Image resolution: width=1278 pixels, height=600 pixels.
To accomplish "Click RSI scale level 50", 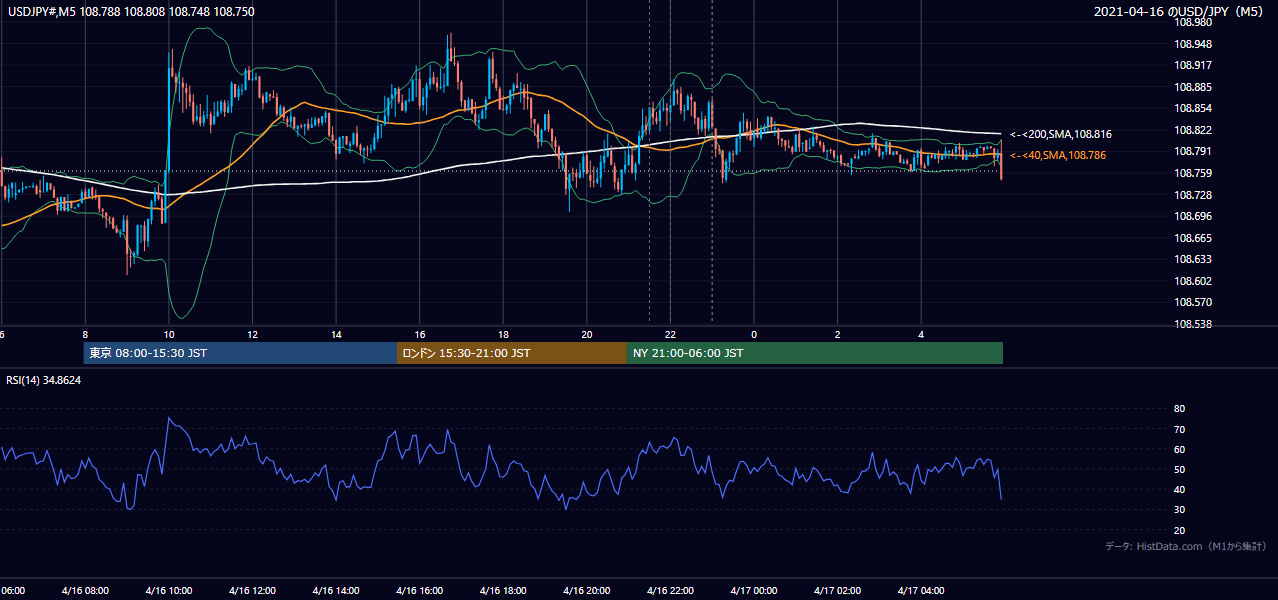I will coord(1179,469).
